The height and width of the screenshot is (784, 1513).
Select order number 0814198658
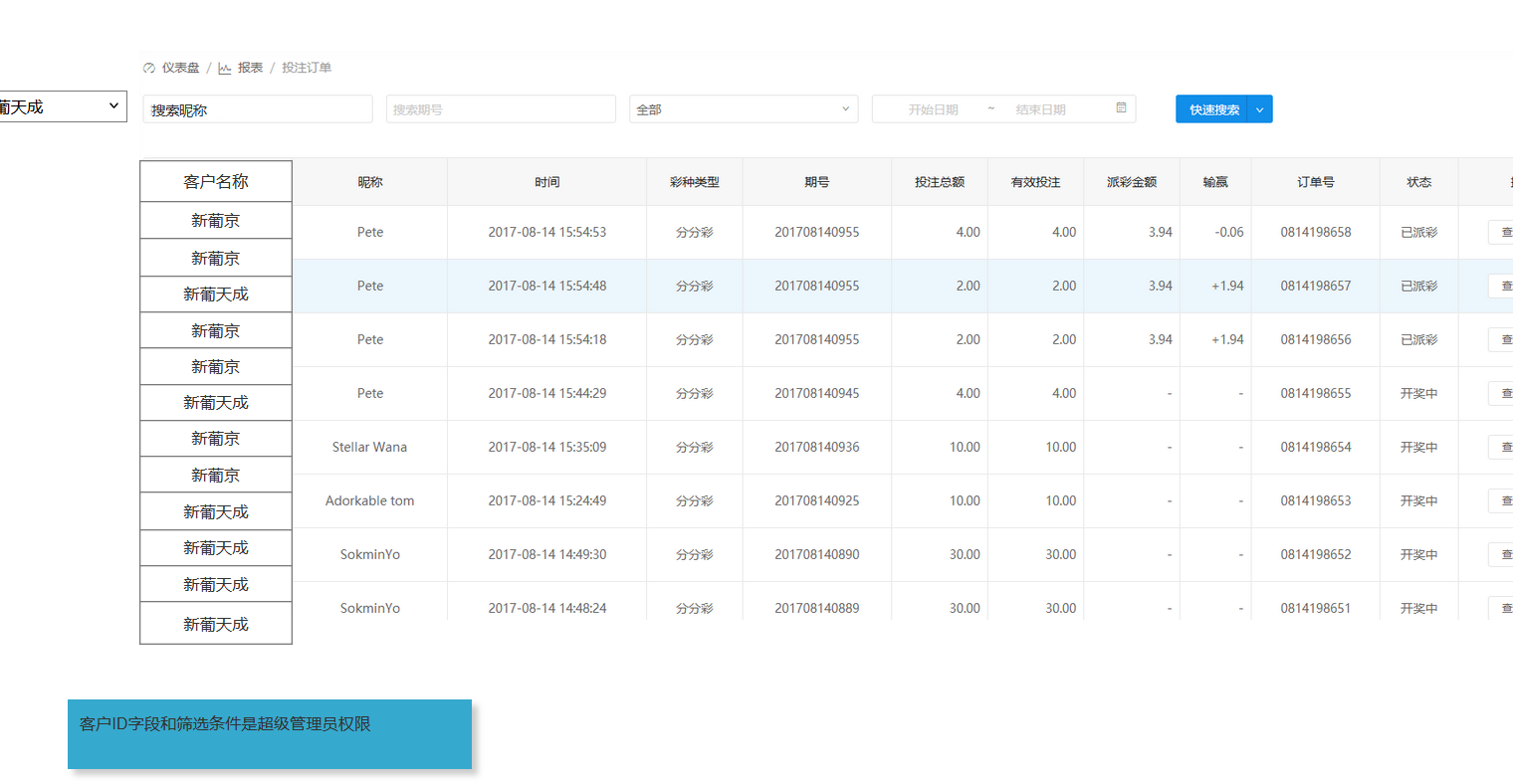(x=1316, y=232)
